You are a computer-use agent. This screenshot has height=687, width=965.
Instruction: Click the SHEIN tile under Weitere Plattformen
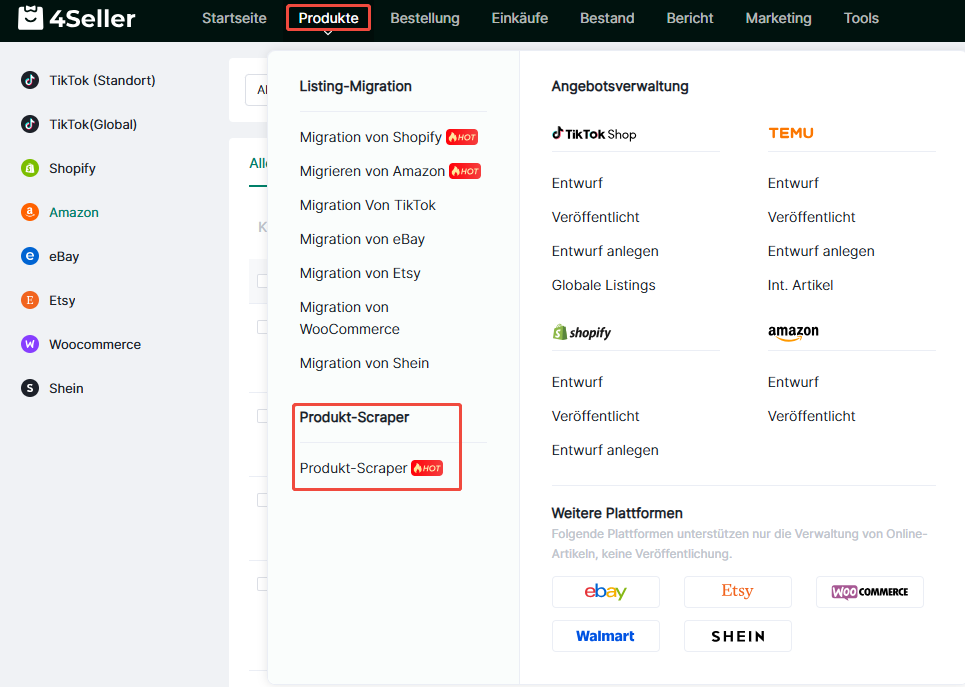pyautogui.click(x=737, y=636)
